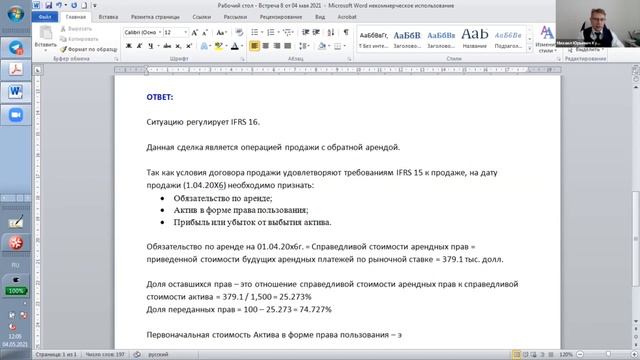Viewport: 640px width, 360px height.
Task: Toggle underline Ч formatting
Action: 150,46
